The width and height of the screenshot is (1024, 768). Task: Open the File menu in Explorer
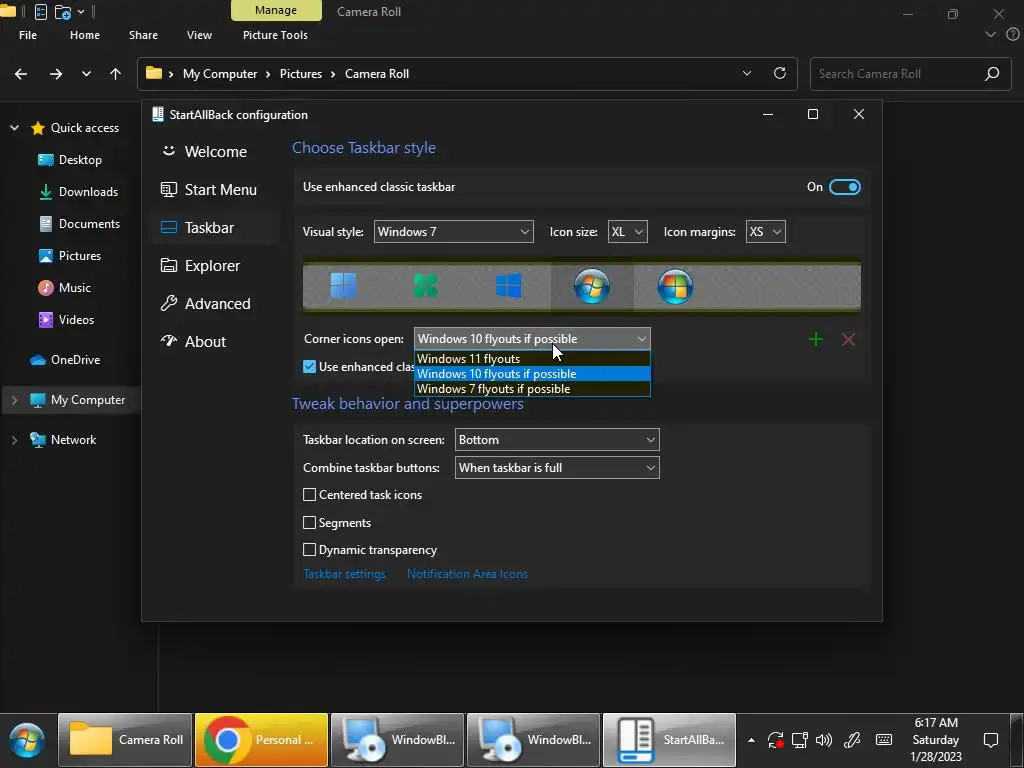click(28, 35)
